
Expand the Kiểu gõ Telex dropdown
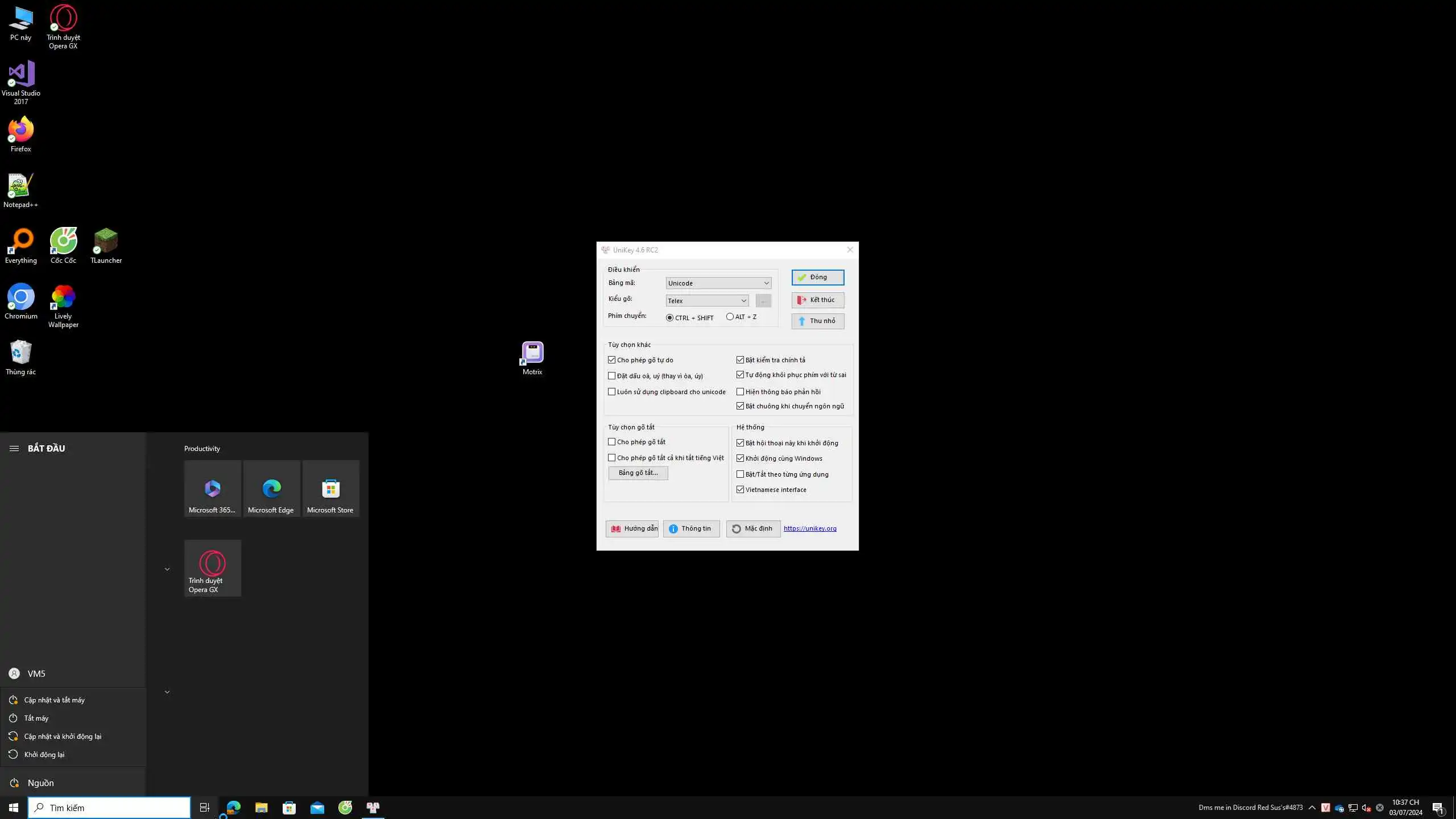click(x=707, y=301)
